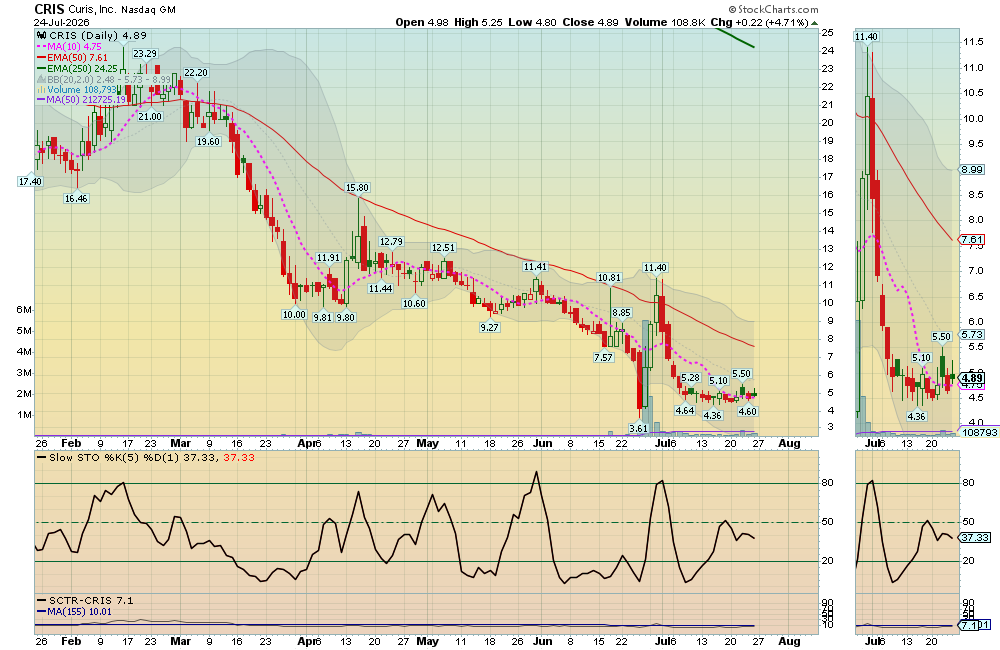Click the 4.60 price label

click(x=747, y=411)
